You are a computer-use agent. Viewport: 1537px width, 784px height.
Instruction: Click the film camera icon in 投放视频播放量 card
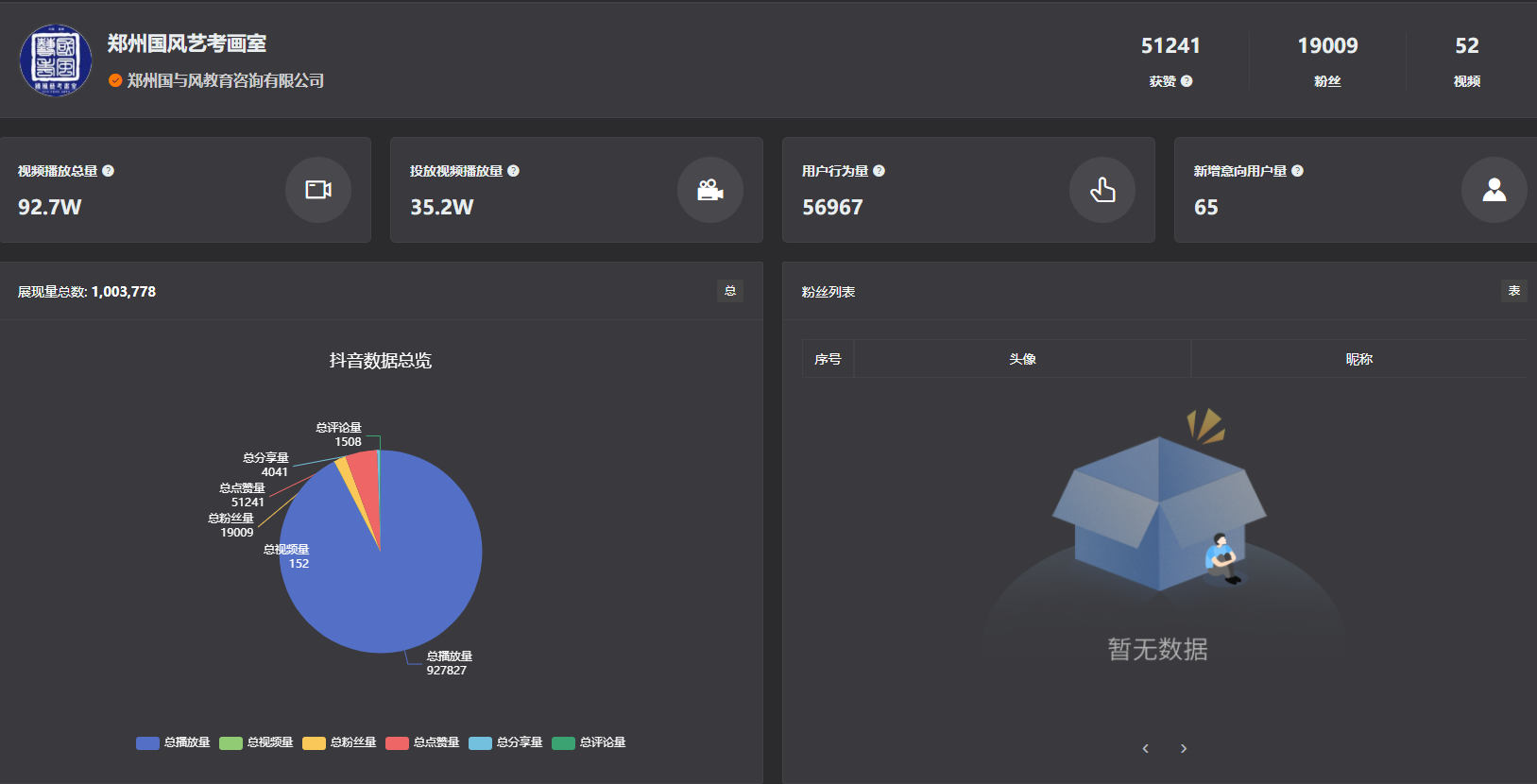[709, 190]
